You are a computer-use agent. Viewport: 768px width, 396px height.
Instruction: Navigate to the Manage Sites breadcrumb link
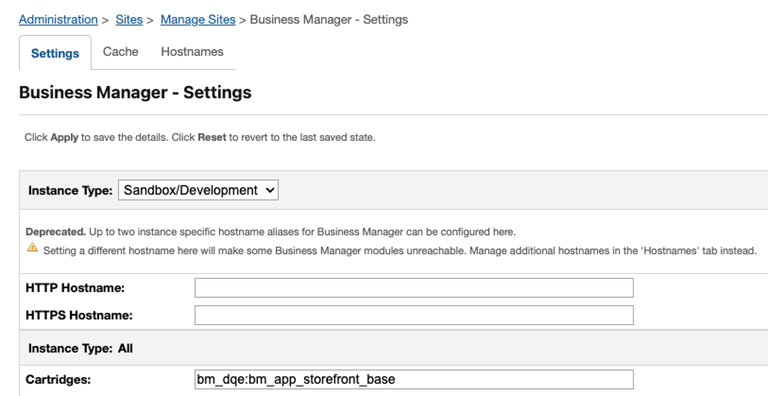point(198,20)
